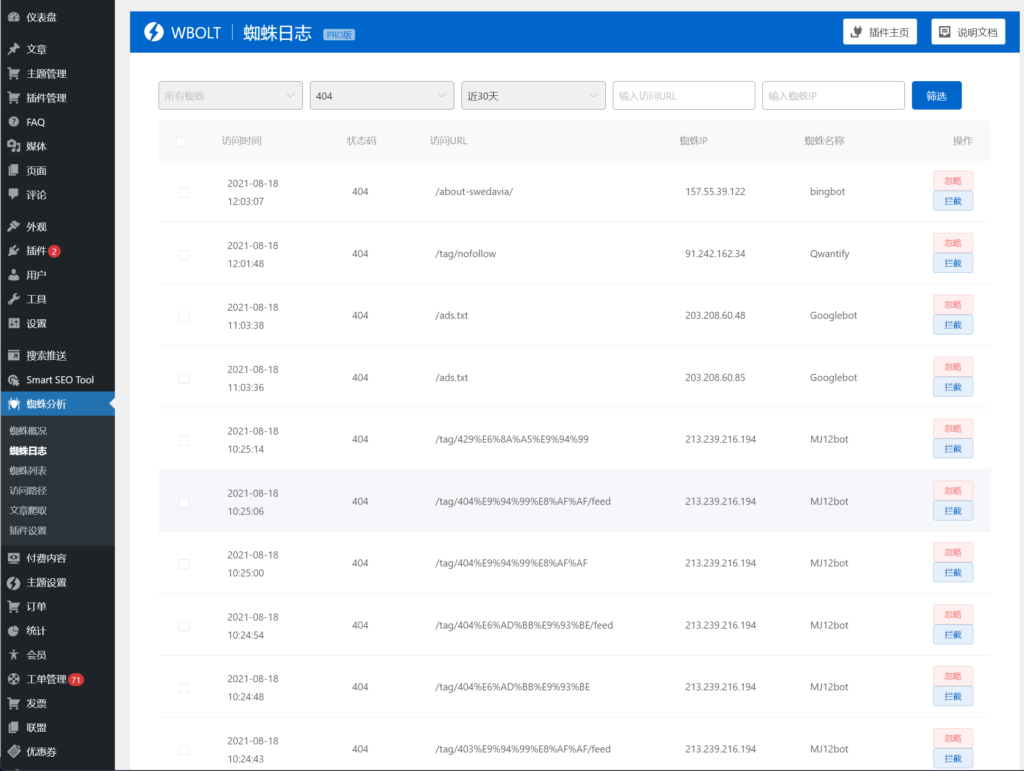Go to 访问路径 in sidebar submenu
This screenshot has height=771, width=1024.
28,491
